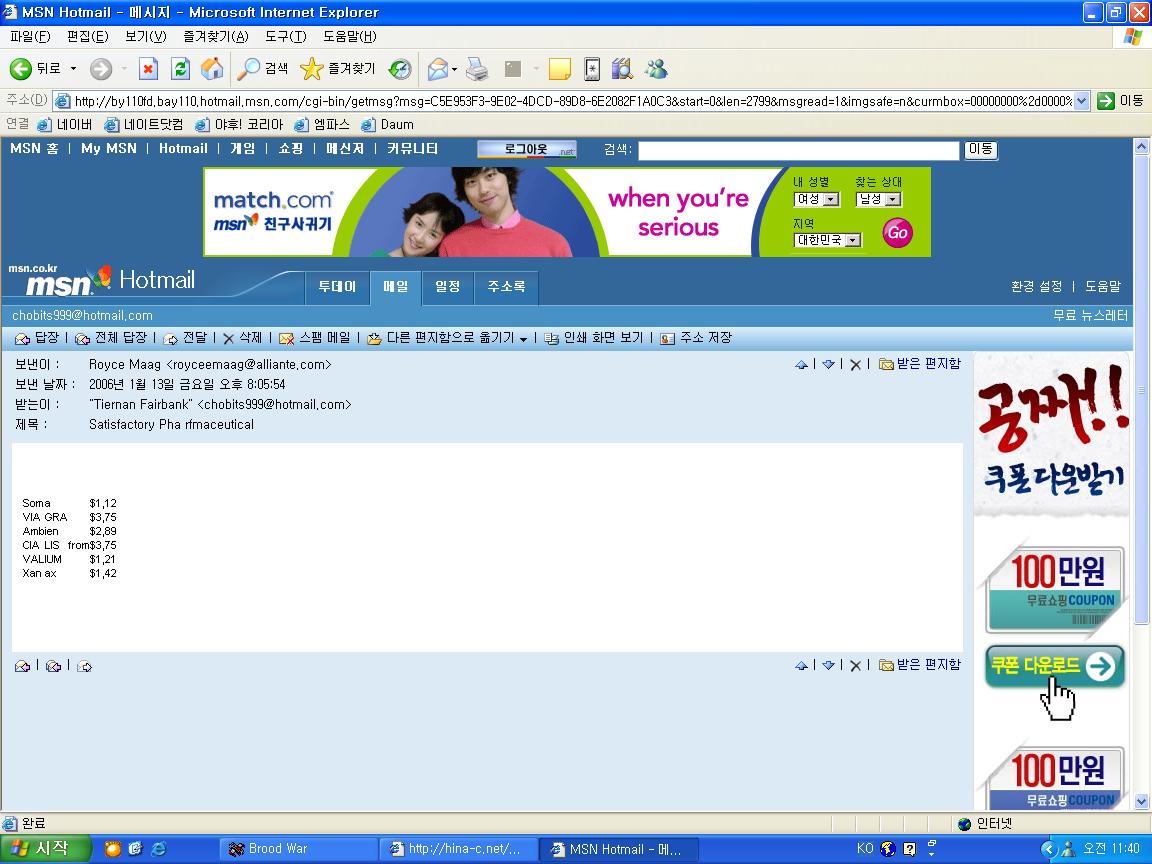Screen dimensions: 1152x864
Task: Expand 다른 편지함으로 옮기기 dropdown
Action: [x=523, y=339]
